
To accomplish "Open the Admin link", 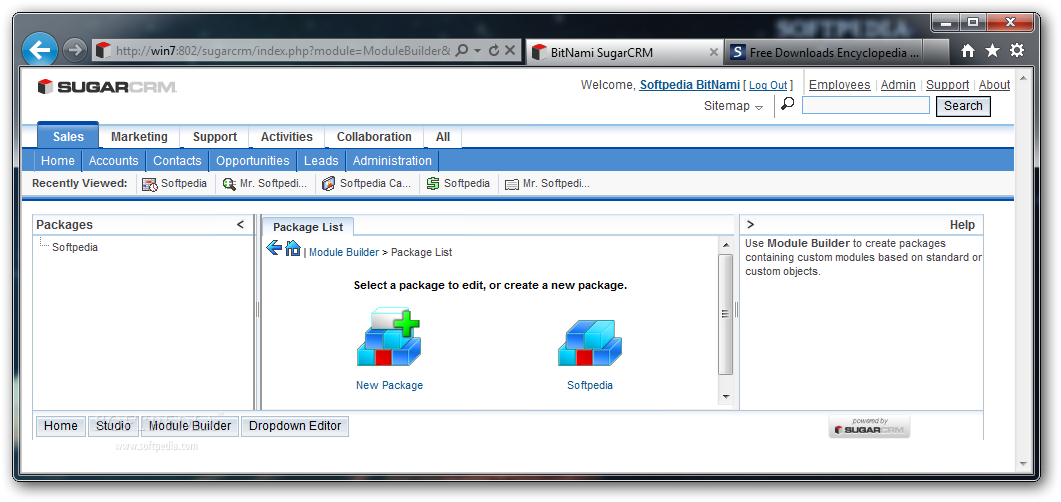I will [x=898, y=85].
